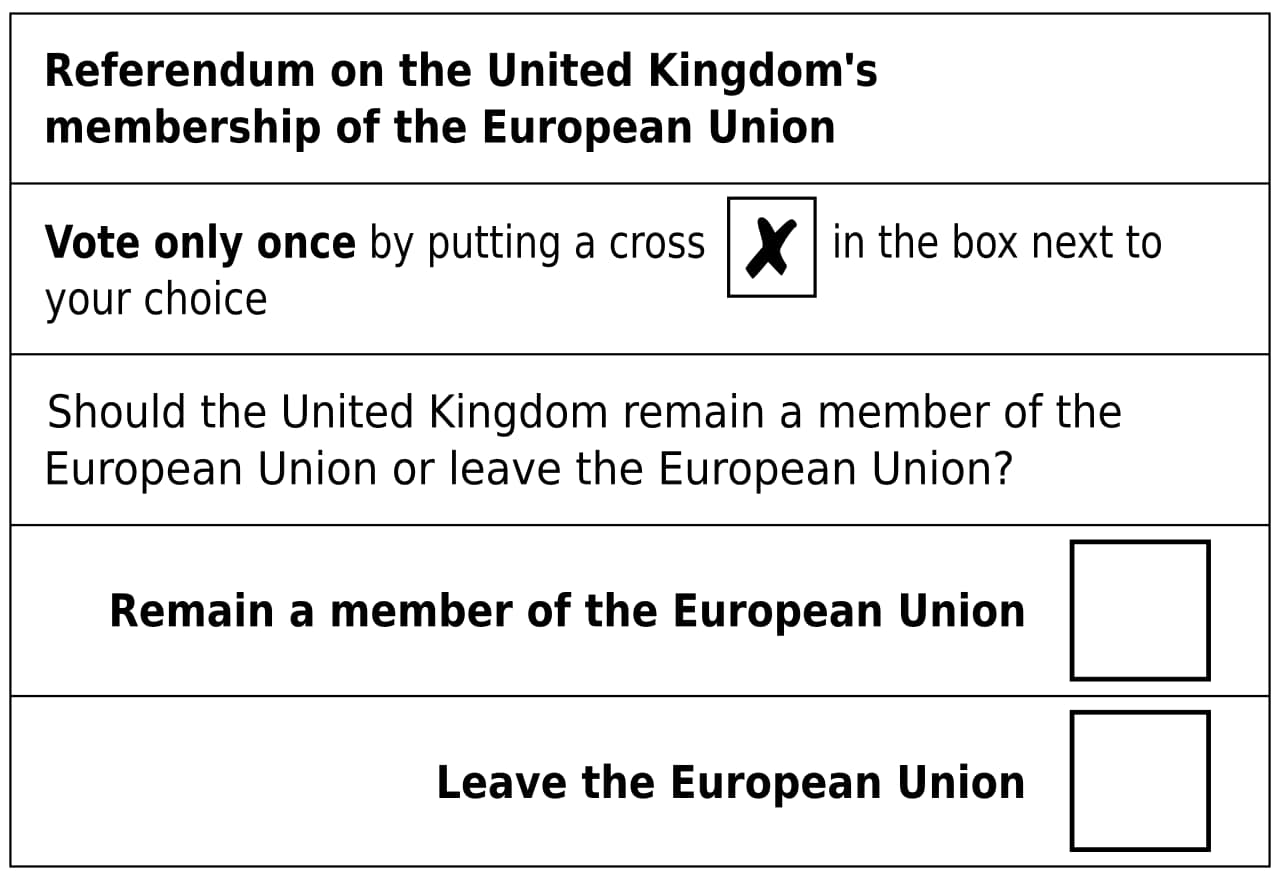Click the heading line 'membership of the European Union'

pyautogui.click(x=440, y=128)
